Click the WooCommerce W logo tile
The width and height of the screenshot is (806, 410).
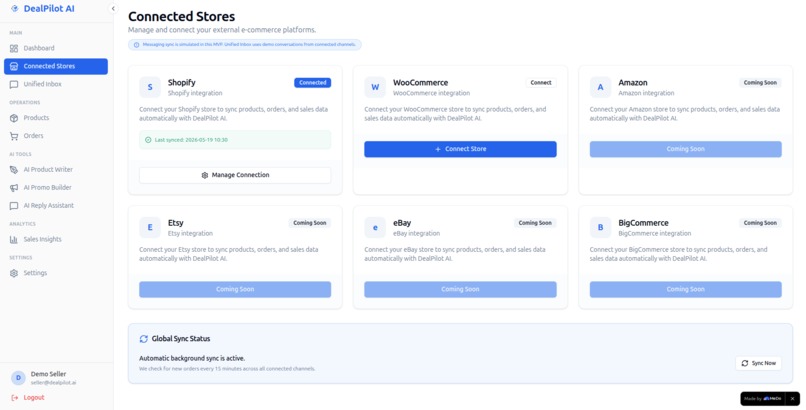point(375,87)
